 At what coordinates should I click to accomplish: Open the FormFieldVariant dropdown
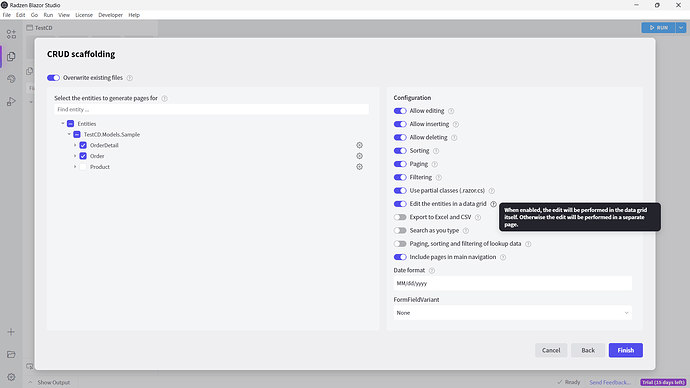[x=513, y=313]
